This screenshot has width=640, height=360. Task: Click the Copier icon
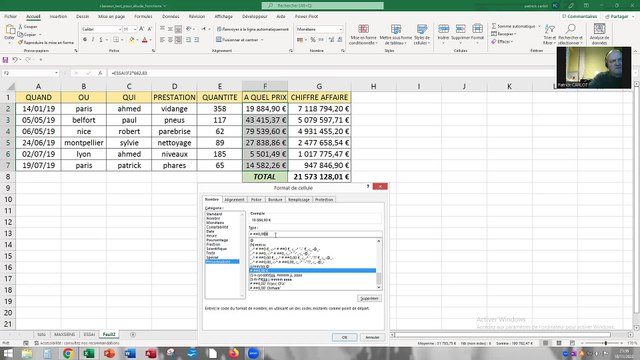point(20,34)
